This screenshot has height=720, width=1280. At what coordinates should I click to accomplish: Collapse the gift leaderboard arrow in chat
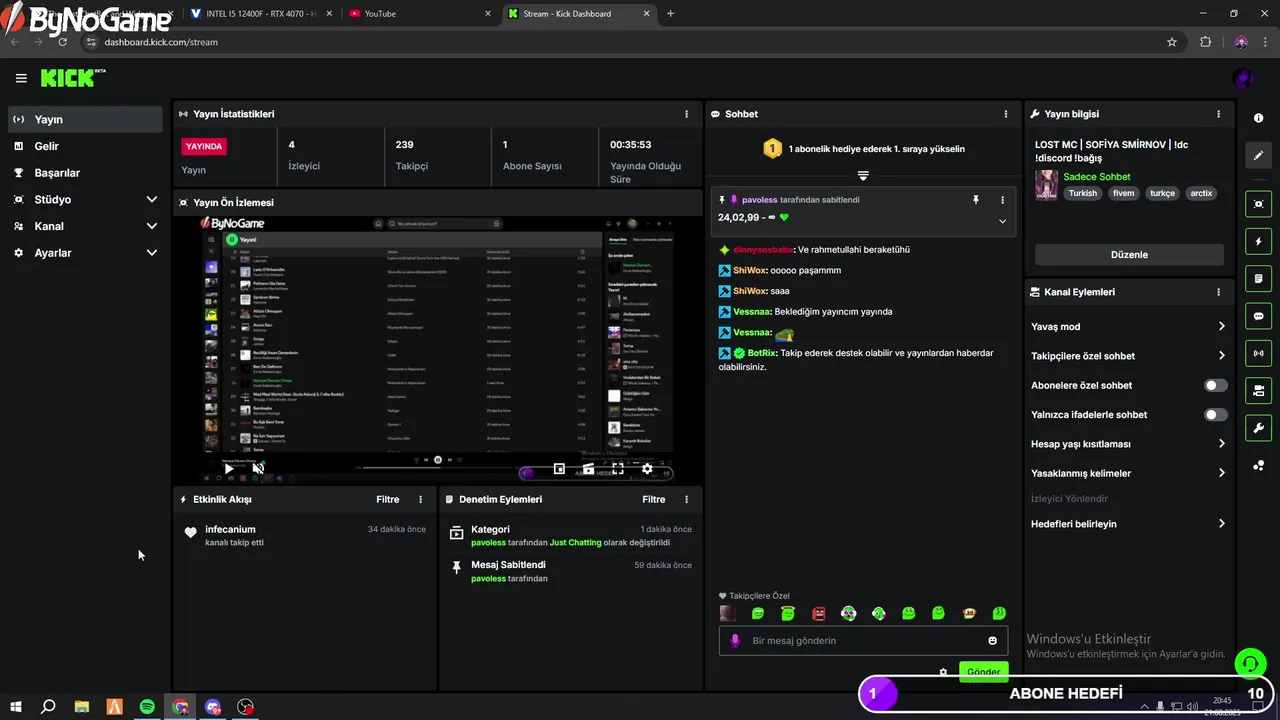point(863,176)
